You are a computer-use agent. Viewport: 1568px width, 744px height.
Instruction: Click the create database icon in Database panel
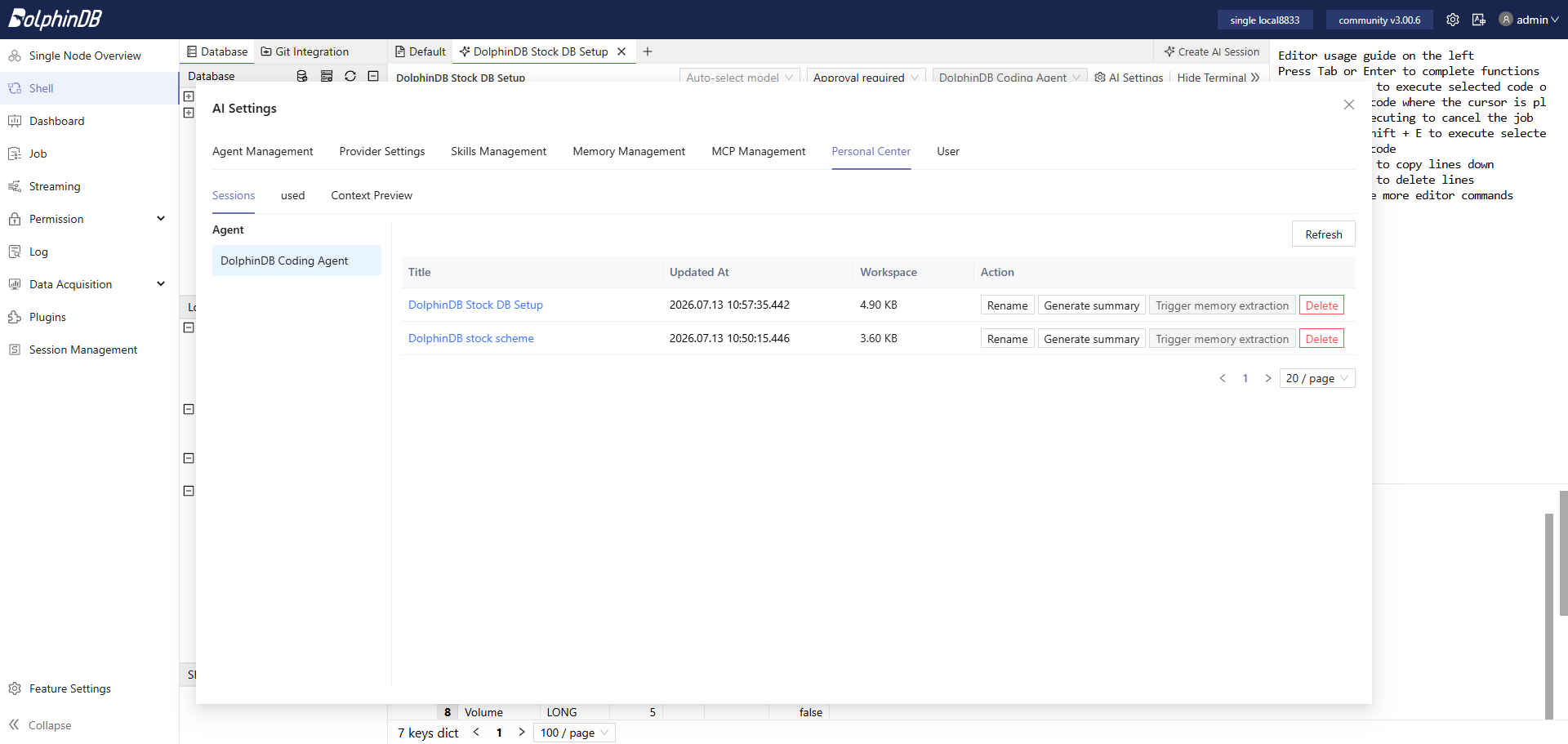tap(302, 76)
